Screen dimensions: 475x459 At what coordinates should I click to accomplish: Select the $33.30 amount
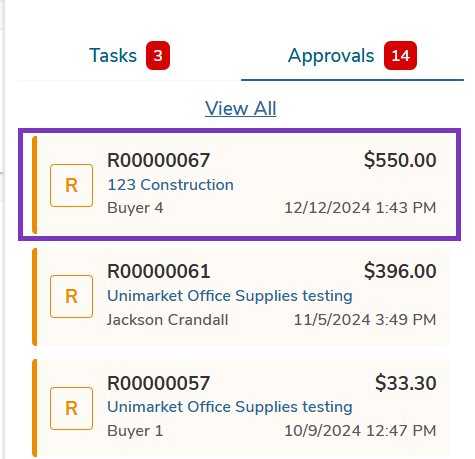tap(406, 383)
